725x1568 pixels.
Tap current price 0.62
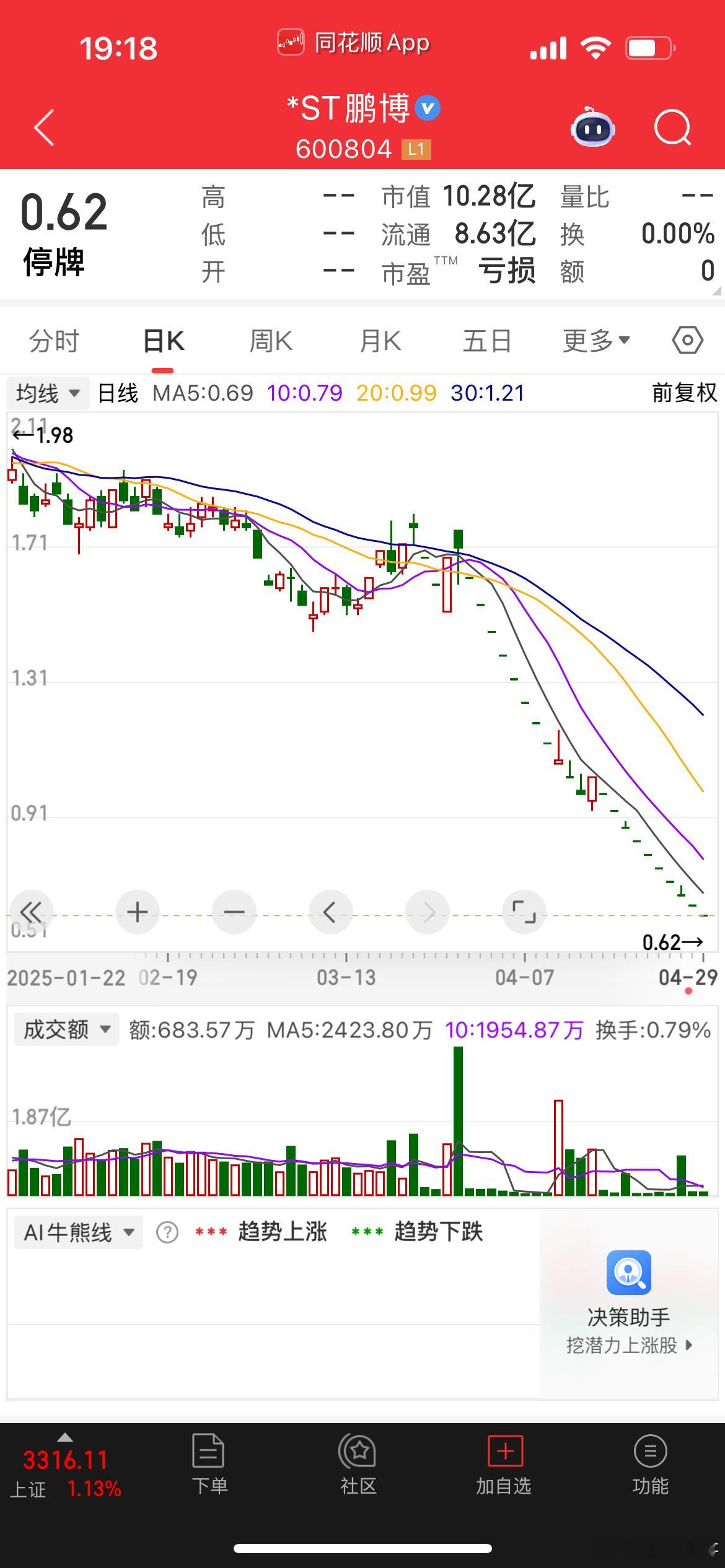64,212
